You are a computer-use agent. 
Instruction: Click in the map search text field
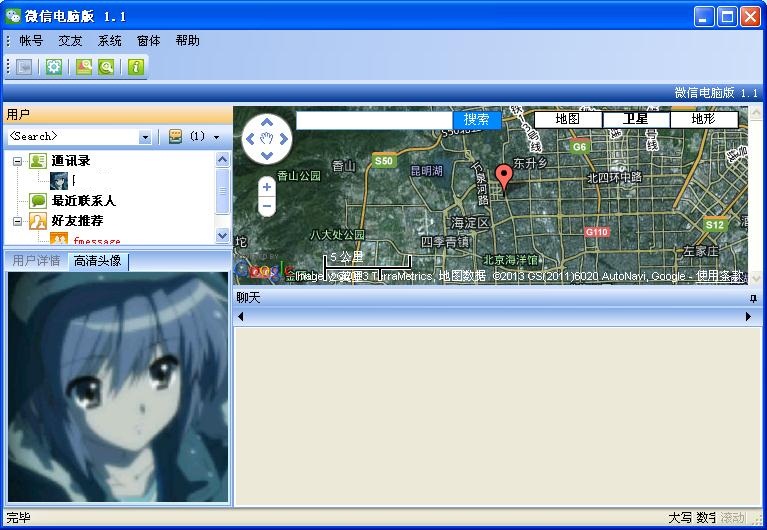click(374, 120)
